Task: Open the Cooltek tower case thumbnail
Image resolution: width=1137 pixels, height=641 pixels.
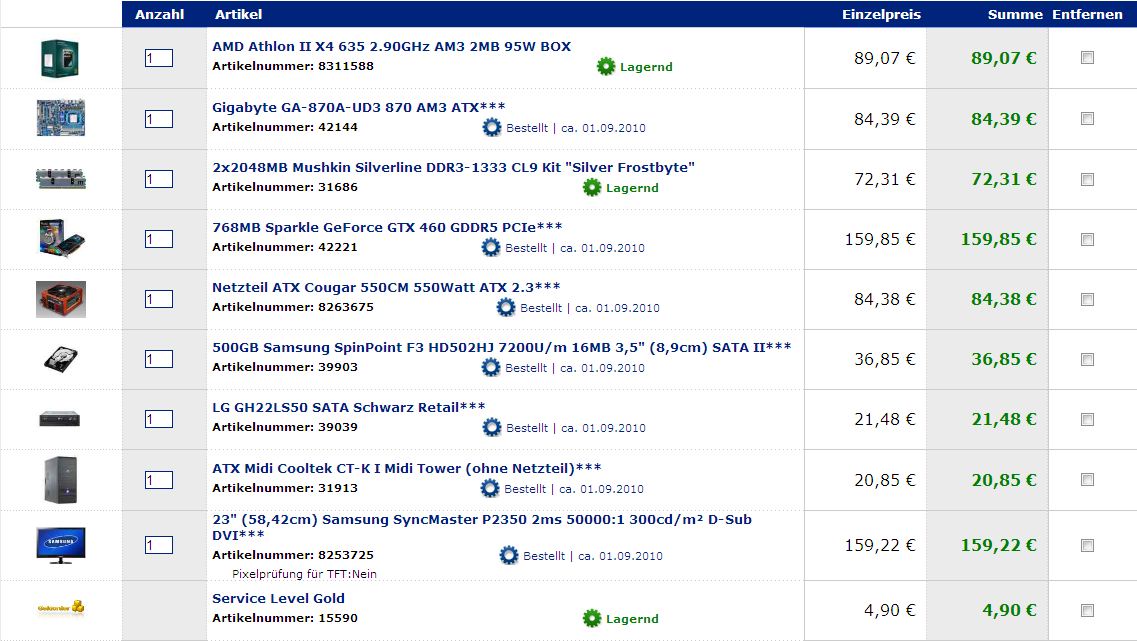Action: [x=60, y=479]
